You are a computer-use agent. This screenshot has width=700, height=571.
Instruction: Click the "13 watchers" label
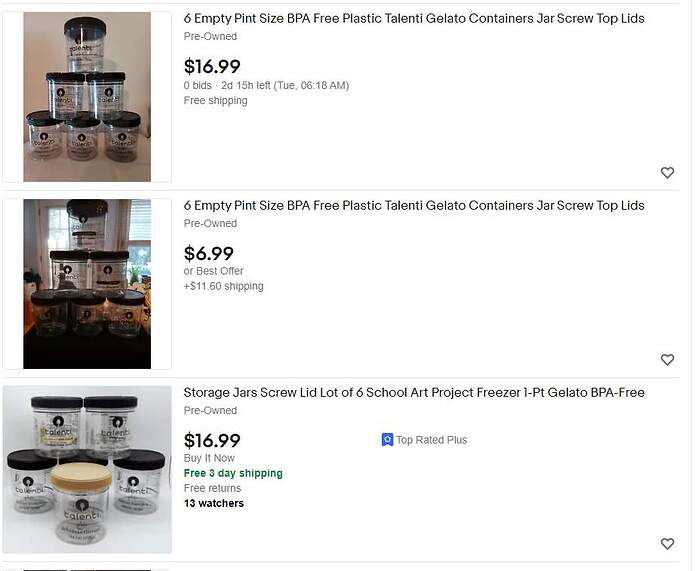tap(214, 503)
